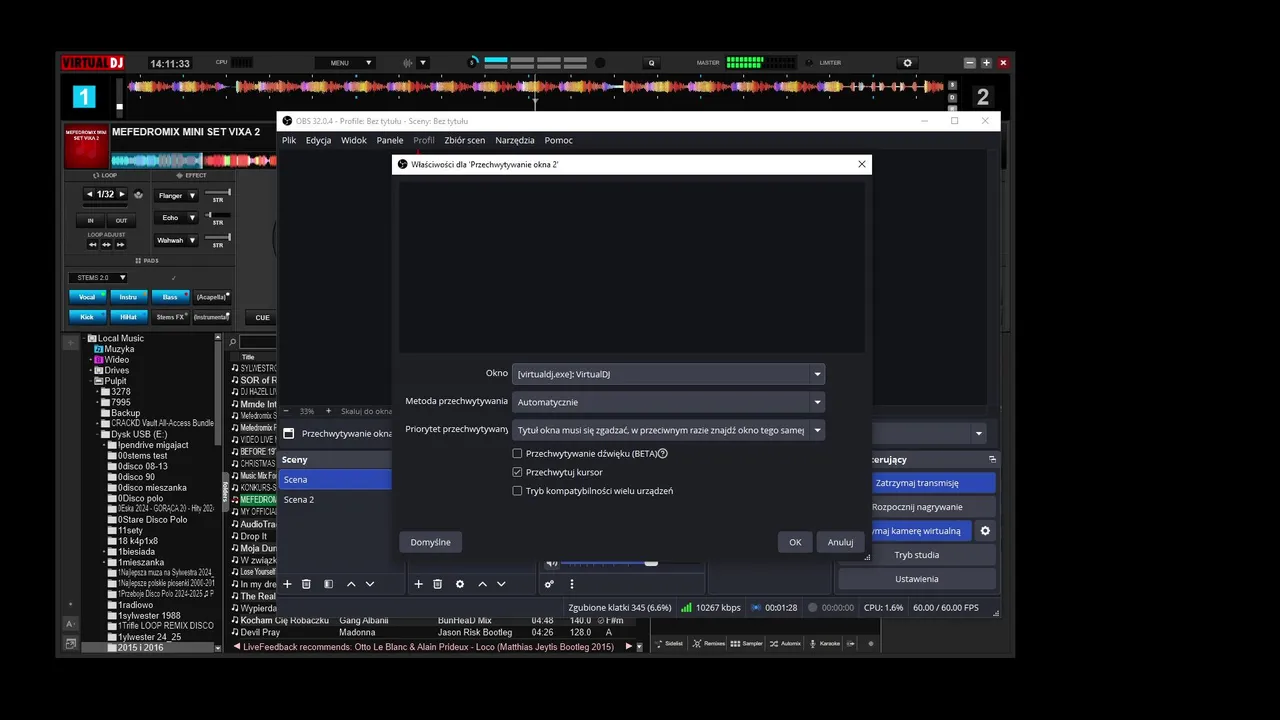Select deck 1 indicator
Viewport: 1280px width, 720px height.
(85, 96)
